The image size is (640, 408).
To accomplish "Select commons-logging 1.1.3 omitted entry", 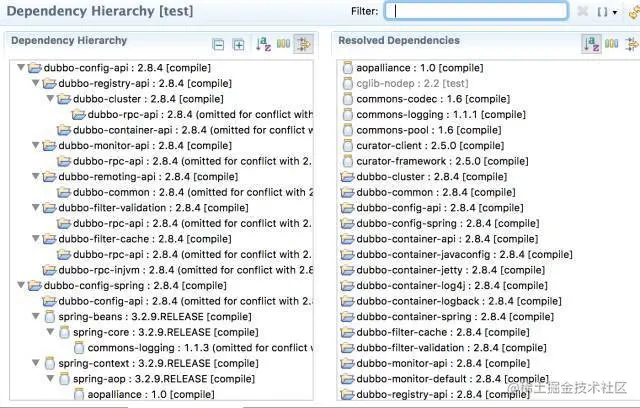I will point(193,348).
